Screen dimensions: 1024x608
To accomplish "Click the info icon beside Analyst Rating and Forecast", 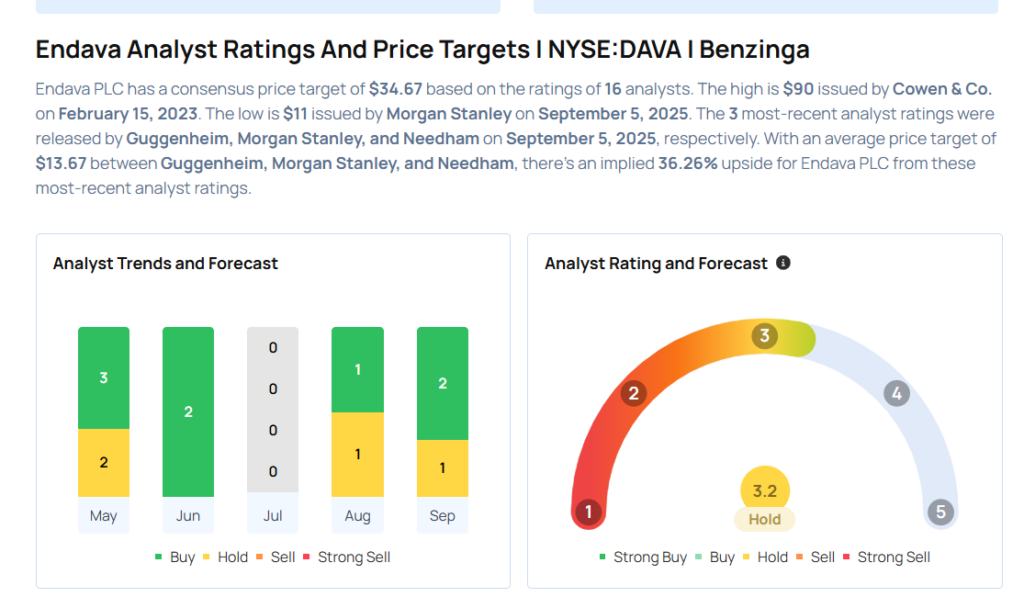I will 783,263.
